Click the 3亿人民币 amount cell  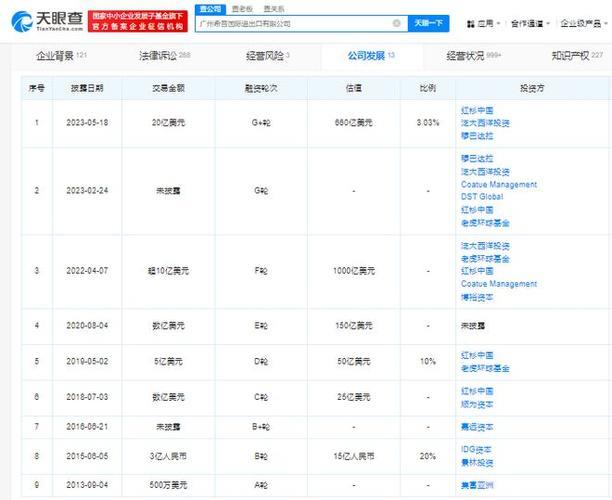click(x=168, y=456)
